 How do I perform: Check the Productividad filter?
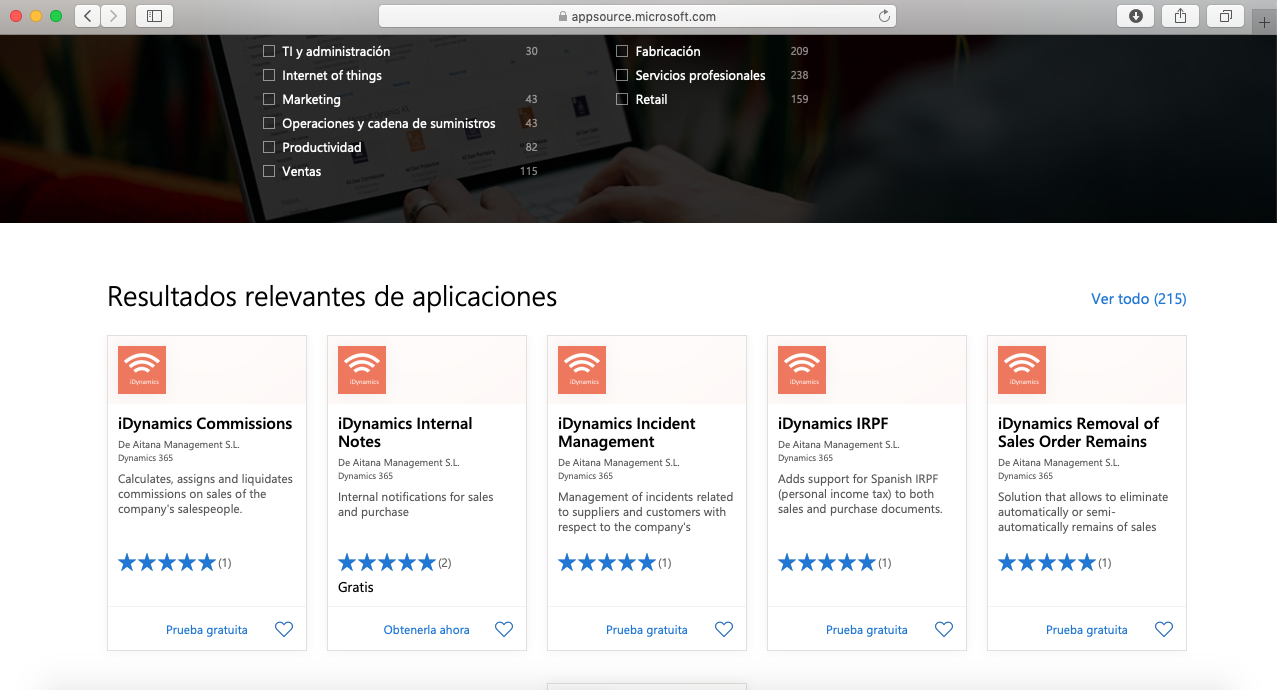(x=269, y=147)
